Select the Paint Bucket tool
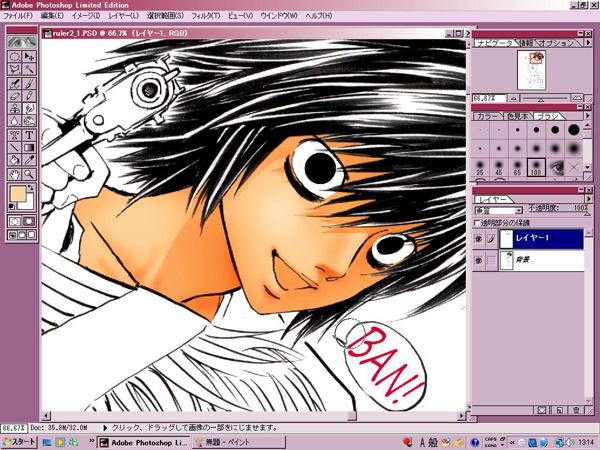Viewport: 600px width, 450px height. coord(15,160)
